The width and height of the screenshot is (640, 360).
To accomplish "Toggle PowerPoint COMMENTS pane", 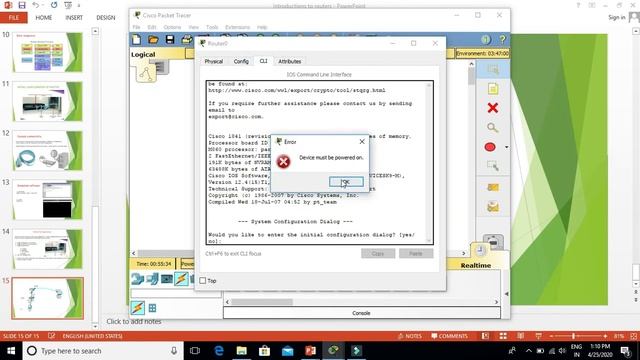I will coord(449,336).
